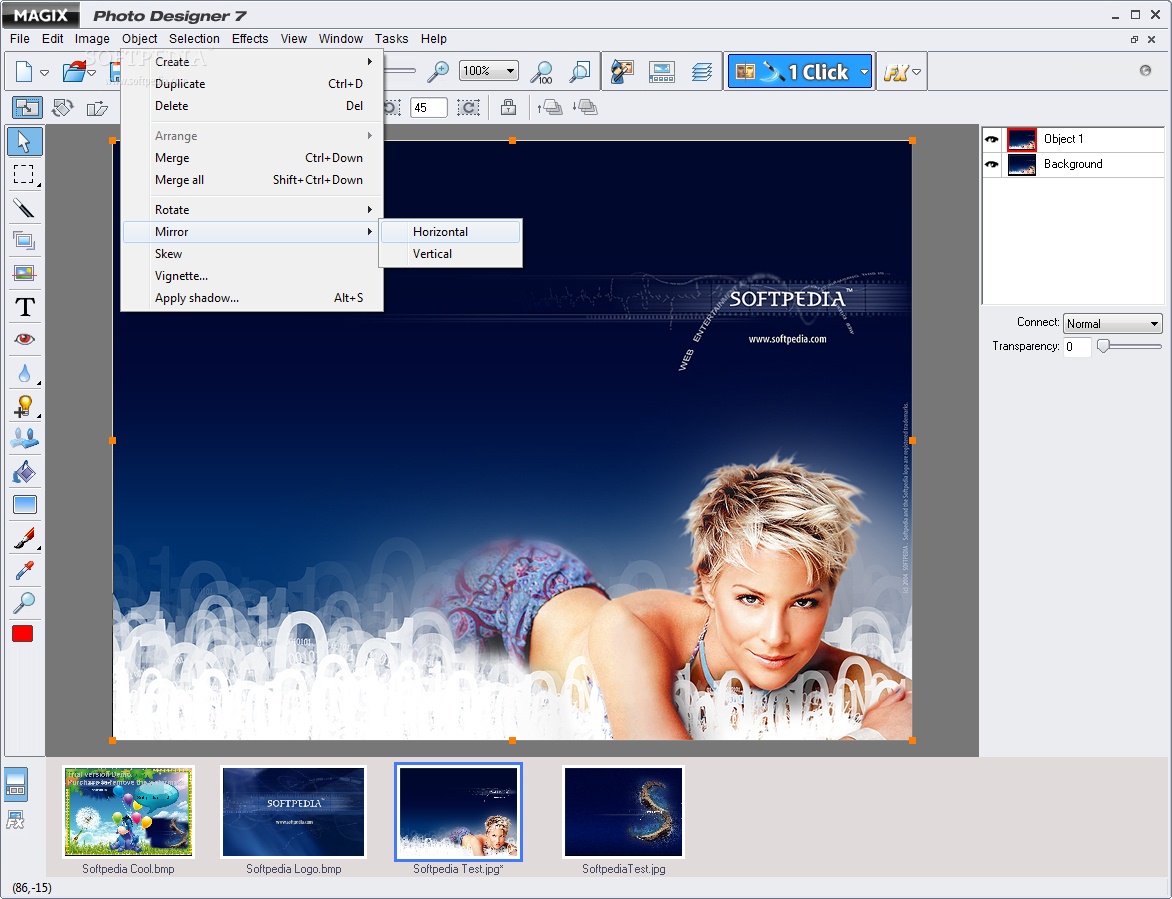The image size is (1172, 899).
Task: Open Softpedia Logo.bmp thumbnail
Action: click(294, 812)
